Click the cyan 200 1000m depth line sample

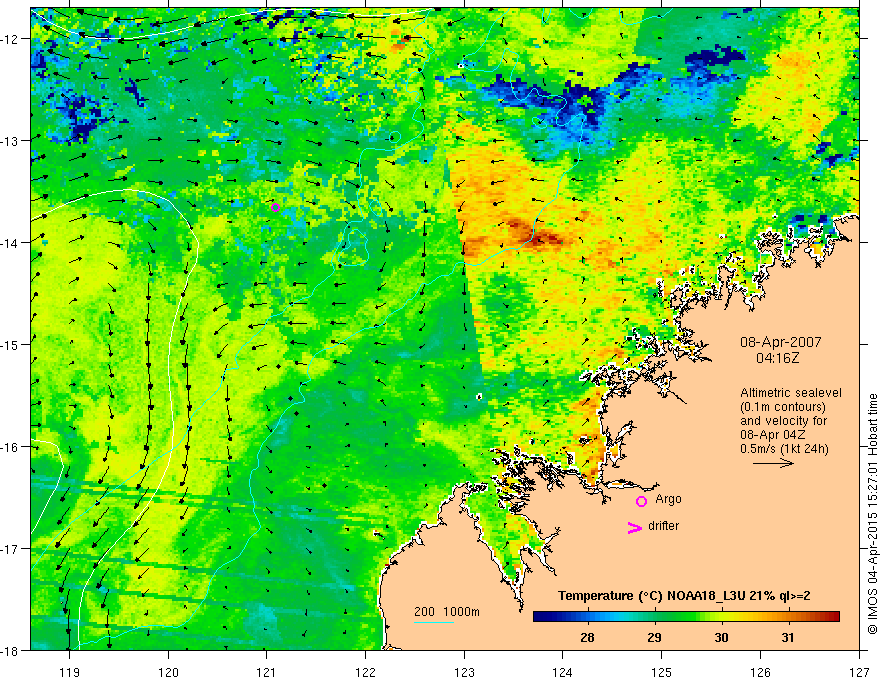pyautogui.click(x=434, y=622)
